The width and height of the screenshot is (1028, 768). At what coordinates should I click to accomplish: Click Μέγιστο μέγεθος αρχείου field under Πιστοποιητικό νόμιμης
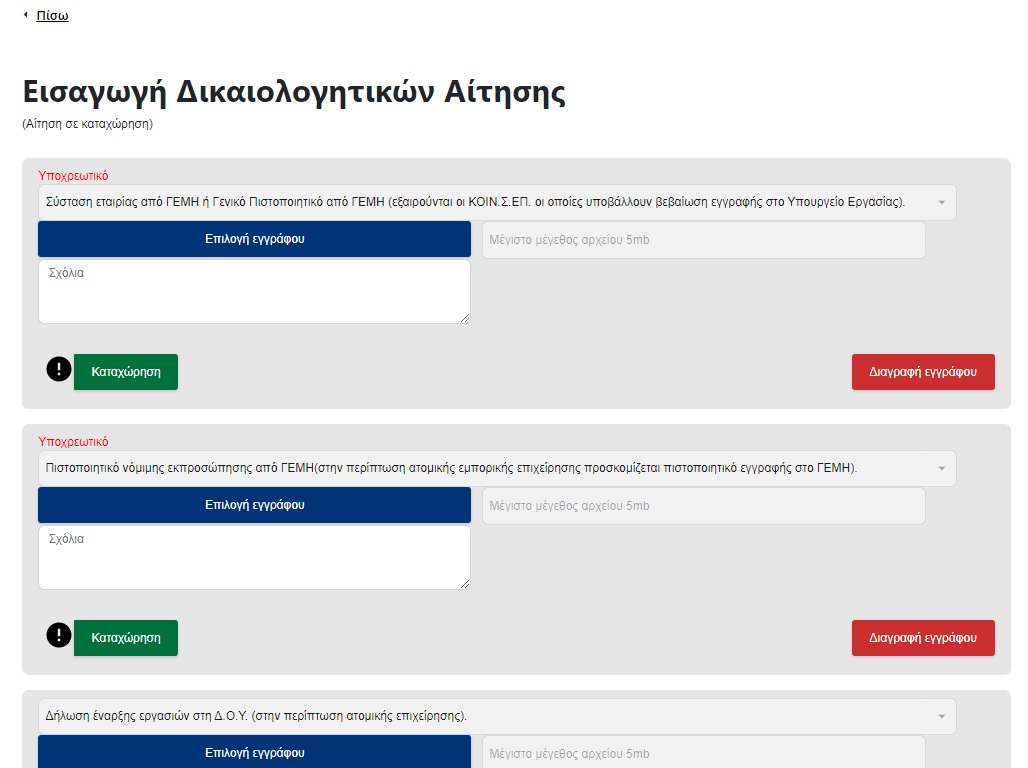pos(703,506)
